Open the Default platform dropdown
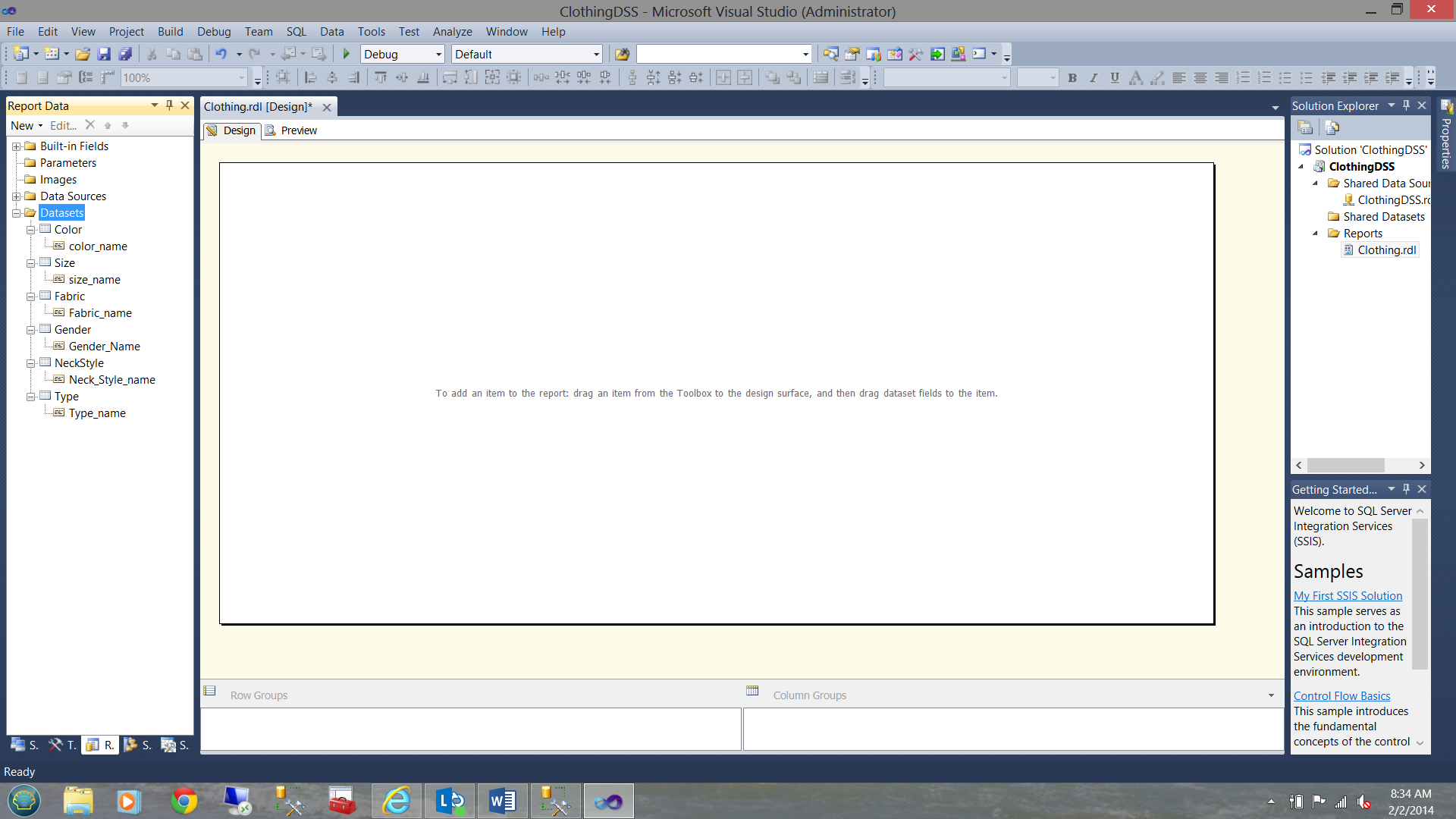 click(x=596, y=55)
